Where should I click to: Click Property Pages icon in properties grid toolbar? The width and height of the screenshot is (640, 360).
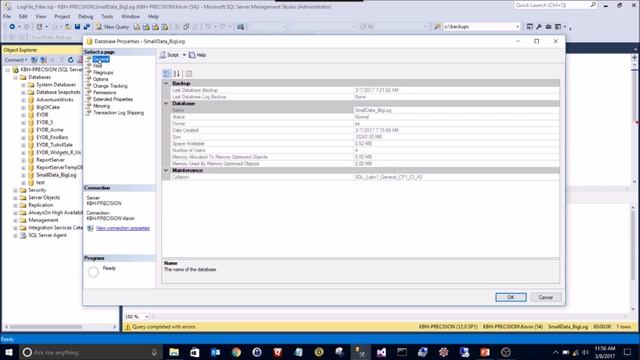pyautogui.click(x=188, y=73)
